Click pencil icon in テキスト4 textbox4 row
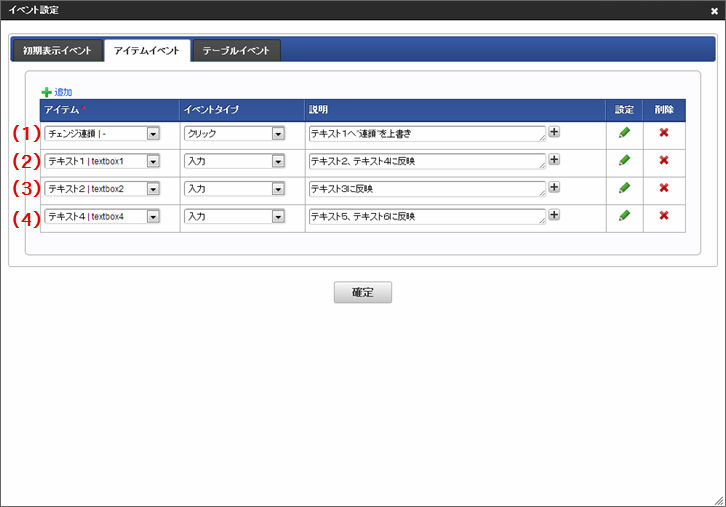Image resolution: width=726 pixels, height=507 pixels. tap(625, 215)
